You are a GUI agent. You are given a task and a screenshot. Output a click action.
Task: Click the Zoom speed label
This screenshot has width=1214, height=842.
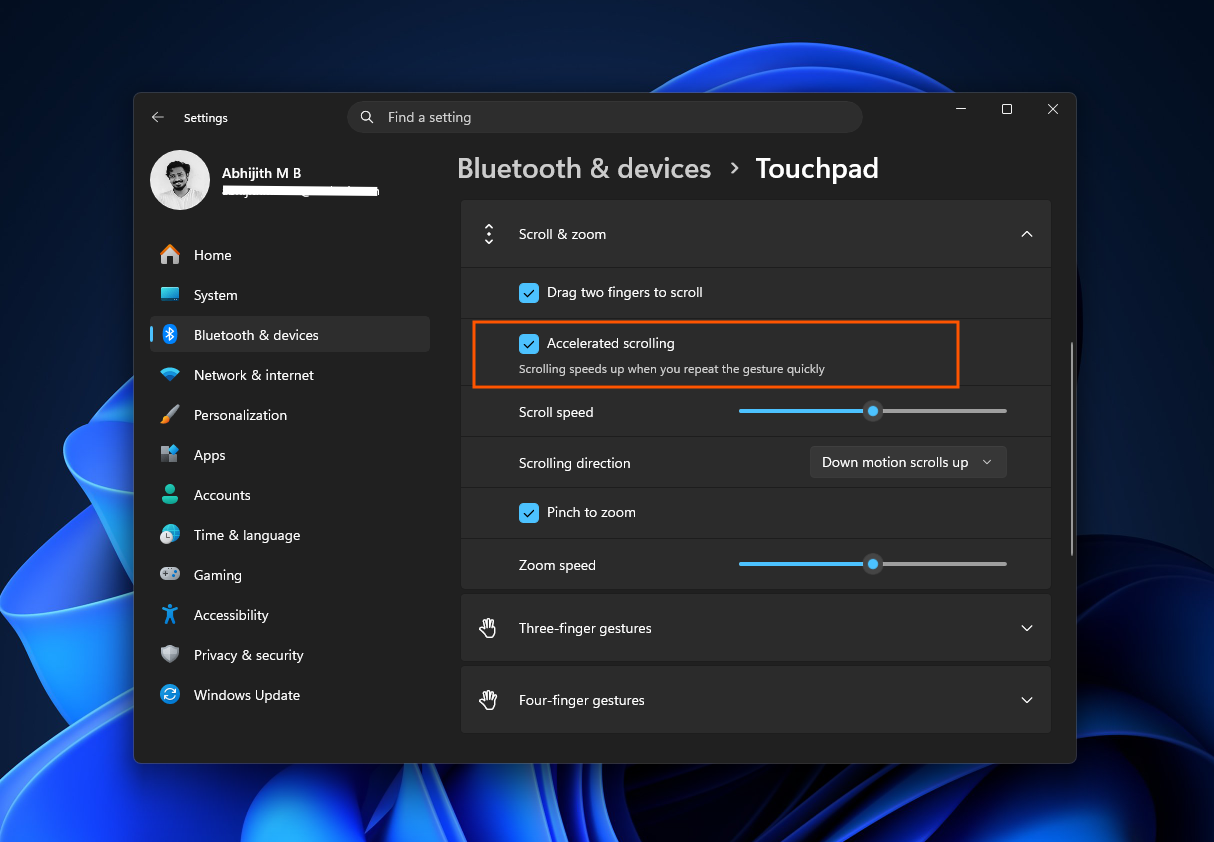tap(557, 565)
